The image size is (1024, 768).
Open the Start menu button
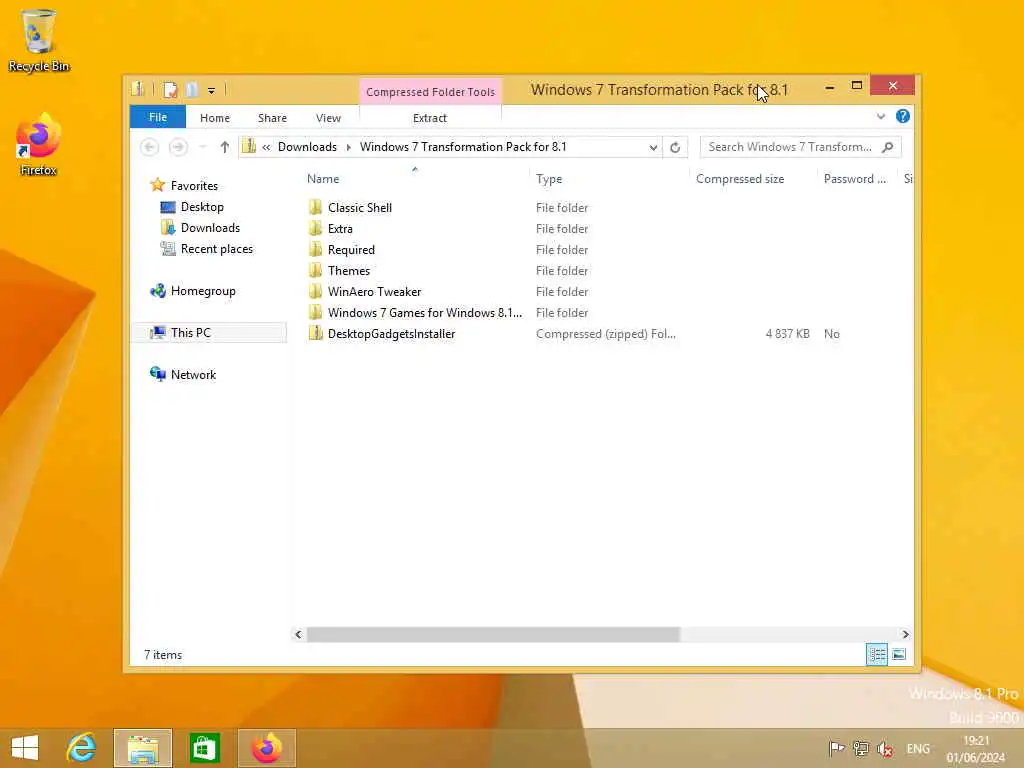click(x=25, y=748)
